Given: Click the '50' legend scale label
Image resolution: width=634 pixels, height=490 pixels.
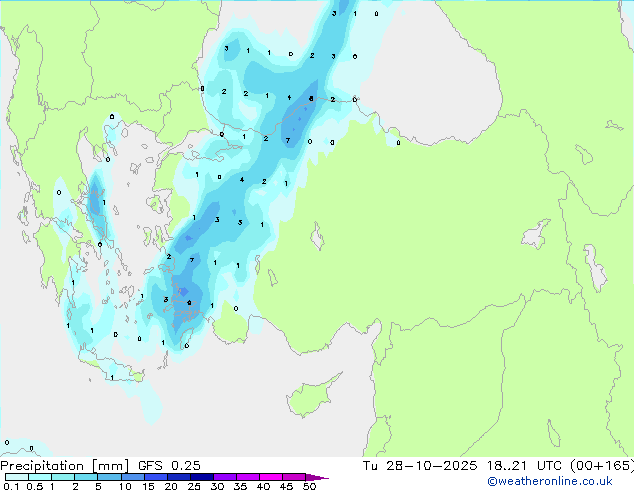Looking at the screenshot, I should pos(309,486).
